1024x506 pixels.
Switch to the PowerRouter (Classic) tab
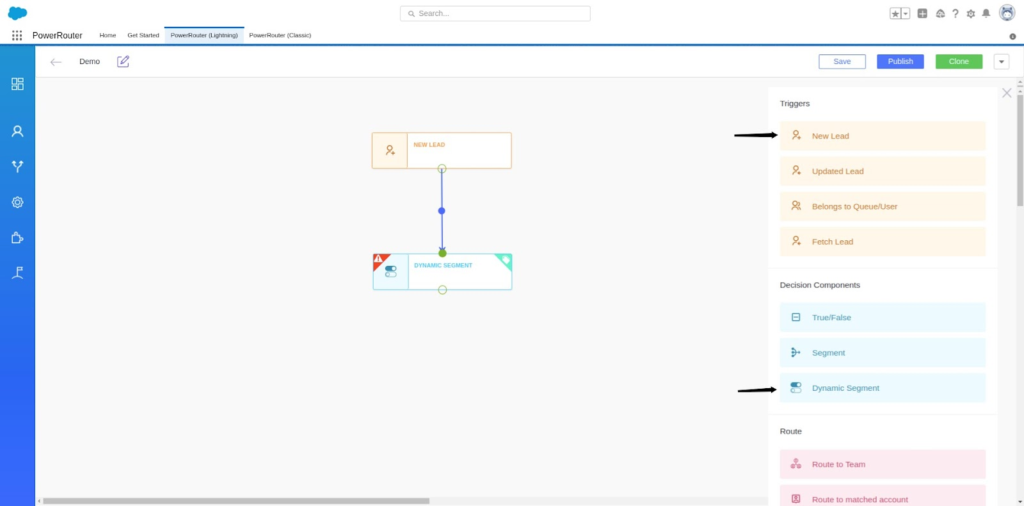[x=280, y=35]
